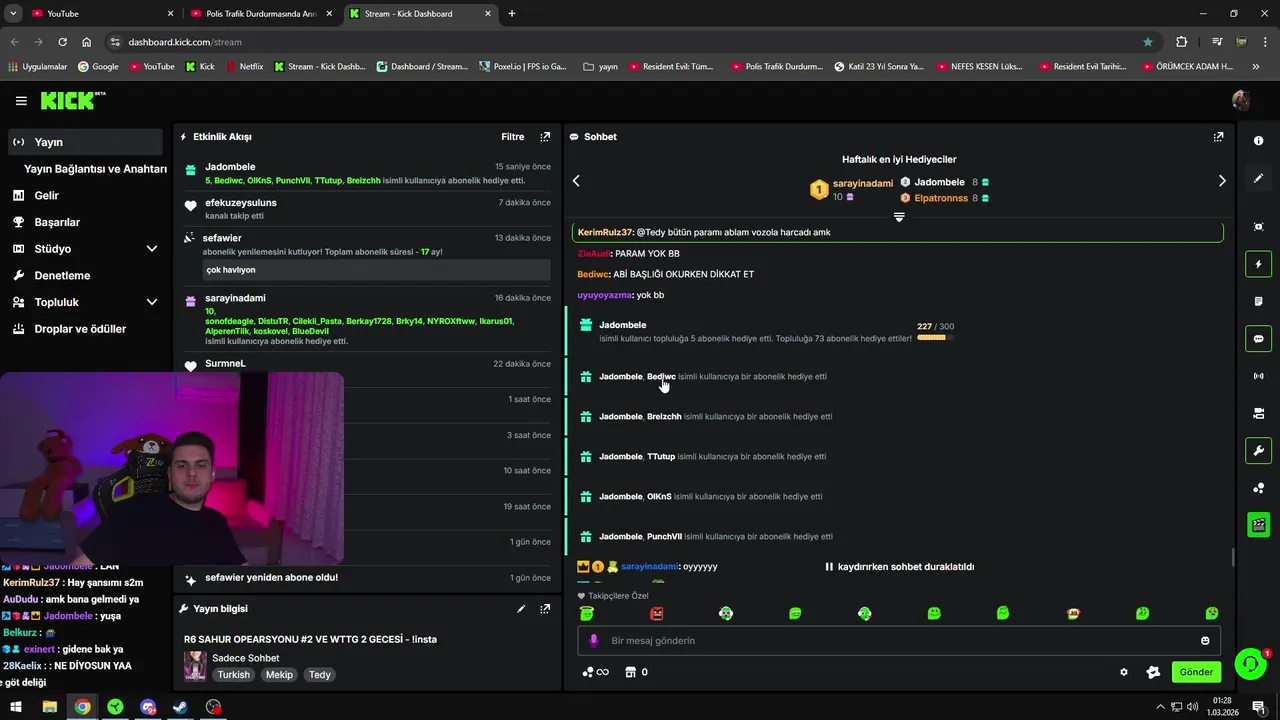Click the paused chat notice to resume
This screenshot has height=720, width=1280.
coord(899,567)
